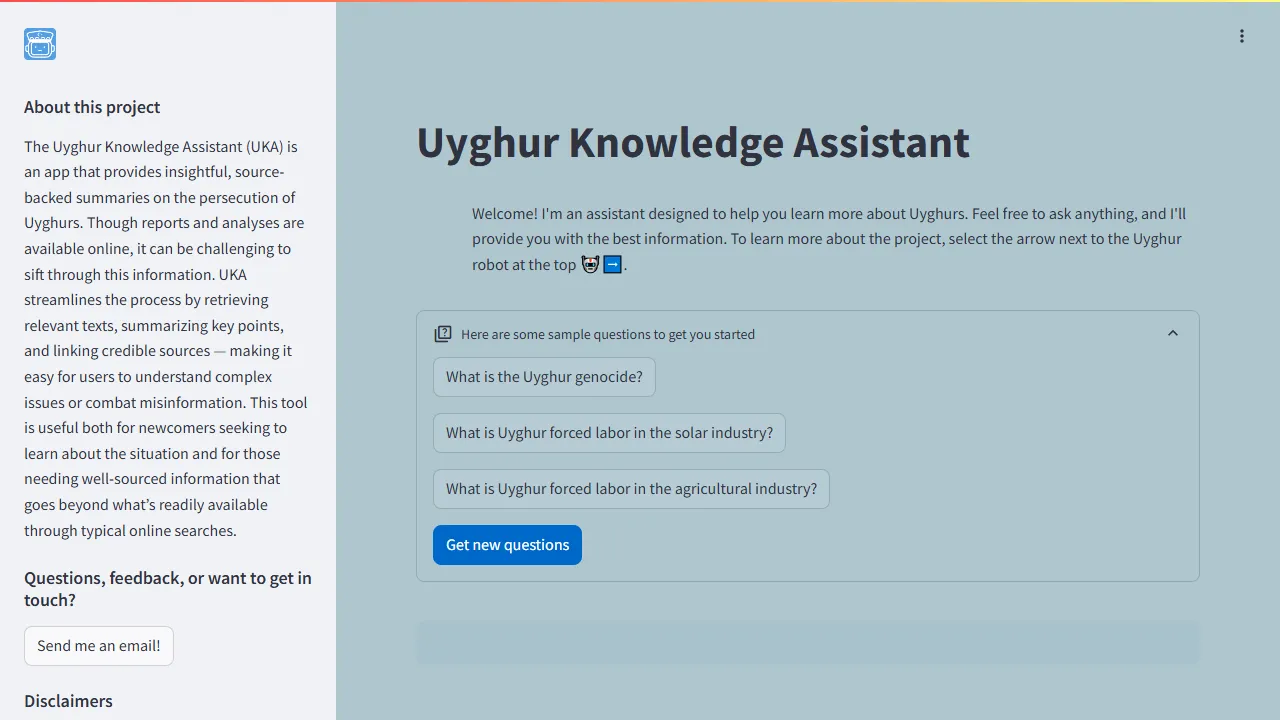
Task: Click the robot face emoji in the welcome text
Action: (590, 264)
